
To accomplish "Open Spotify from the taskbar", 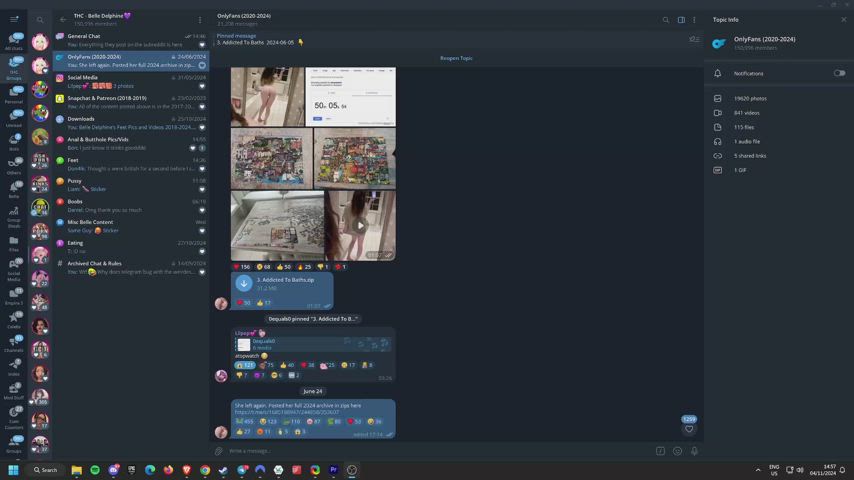I will (95, 470).
